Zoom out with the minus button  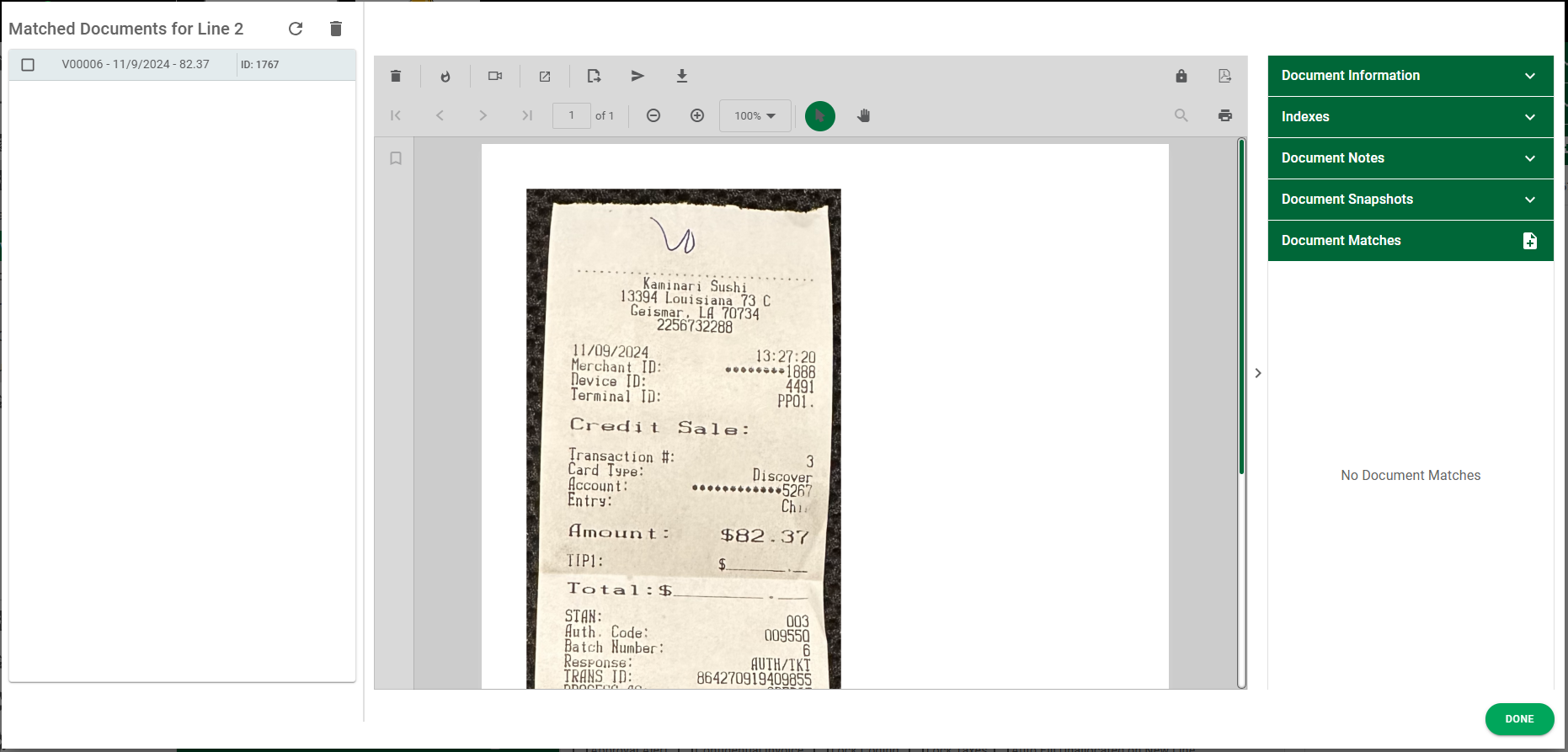tap(653, 115)
